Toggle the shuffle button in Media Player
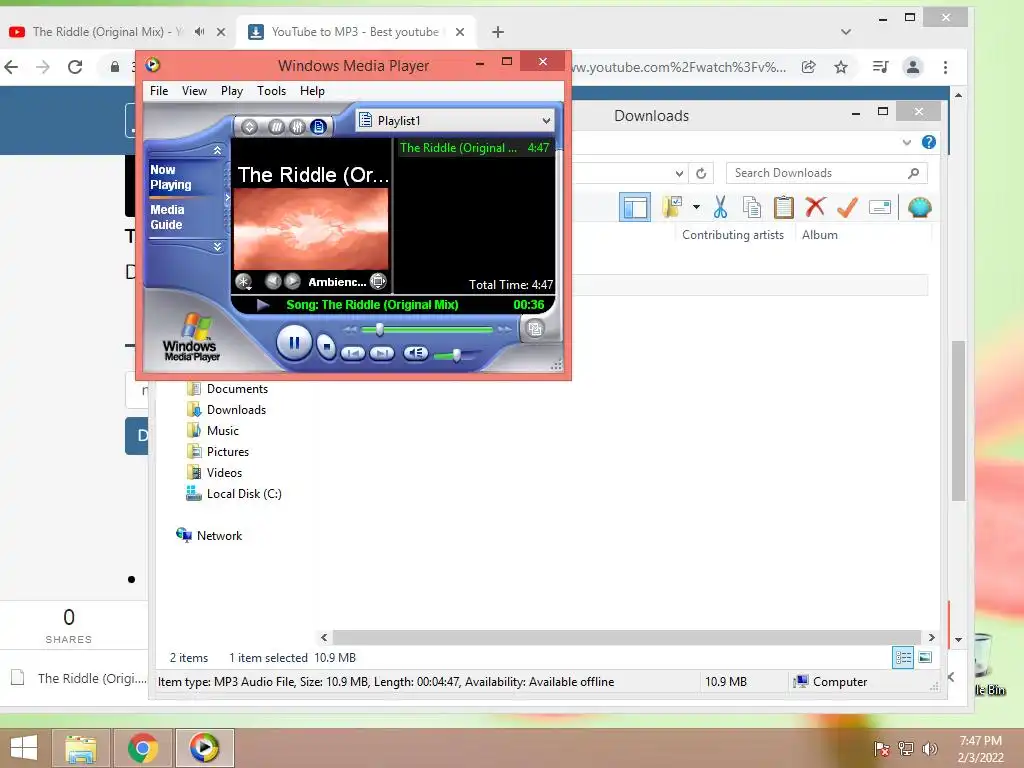1024x768 pixels. tap(276, 127)
